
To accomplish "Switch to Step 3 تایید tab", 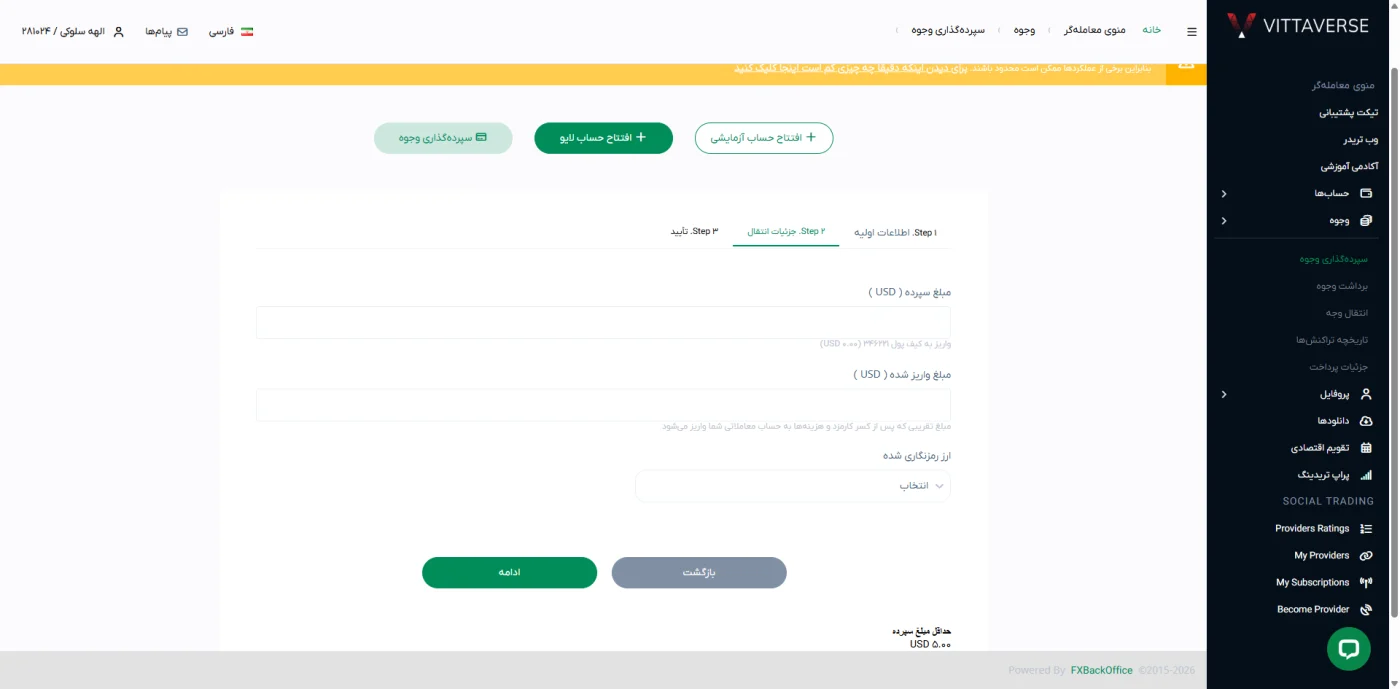I will pyautogui.click(x=694, y=231).
